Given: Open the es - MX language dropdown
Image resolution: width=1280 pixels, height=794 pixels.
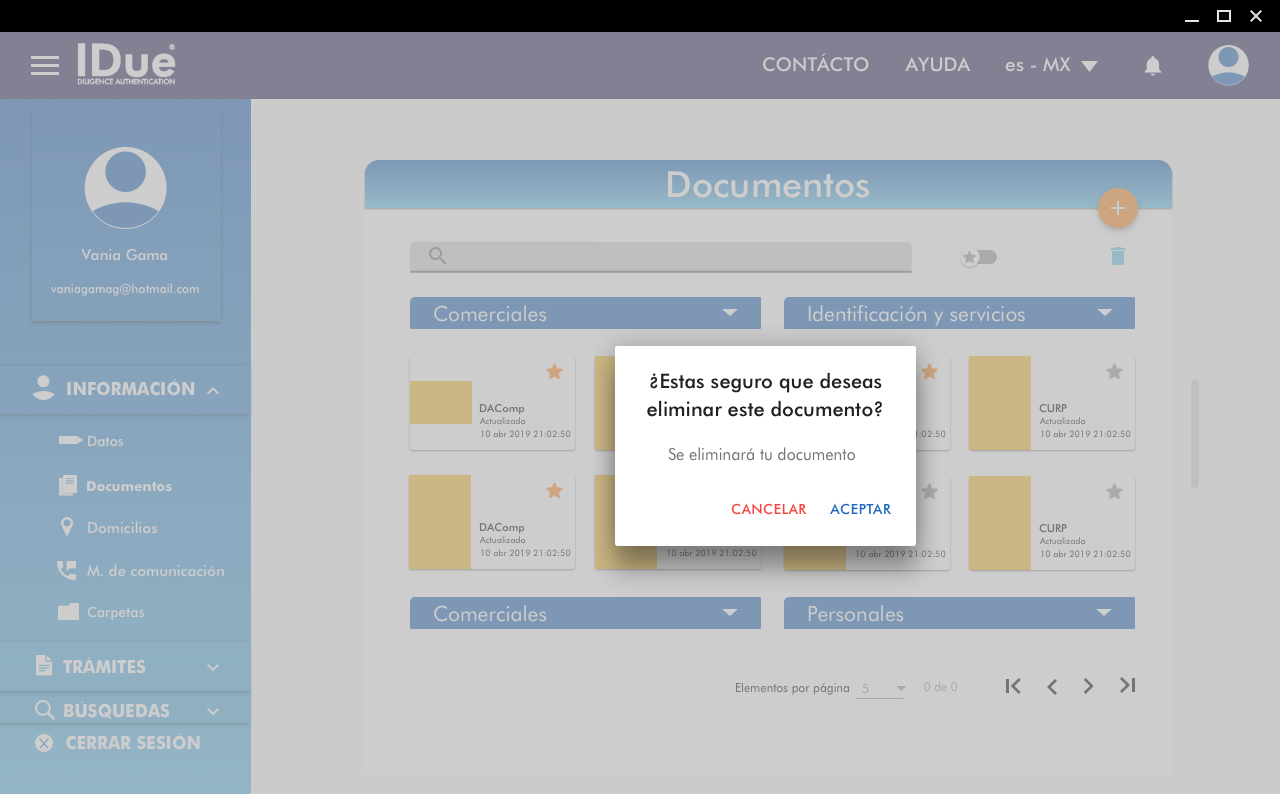Looking at the screenshot, I should click(1051, 65).
